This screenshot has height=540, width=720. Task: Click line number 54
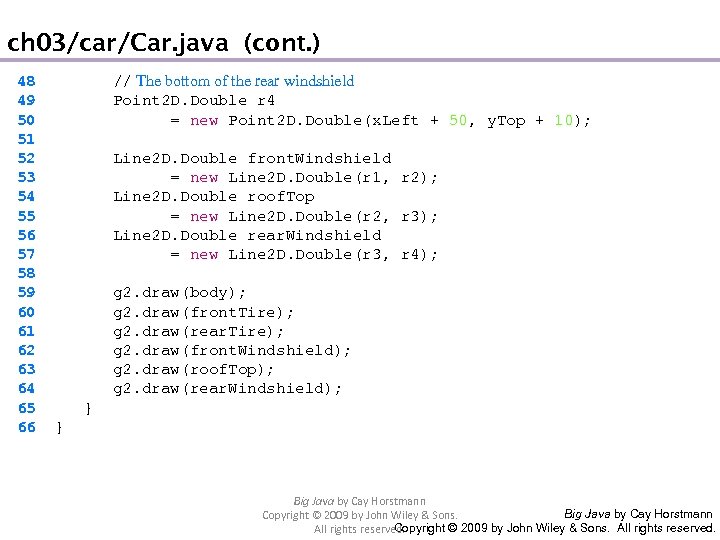coord(26,197)
